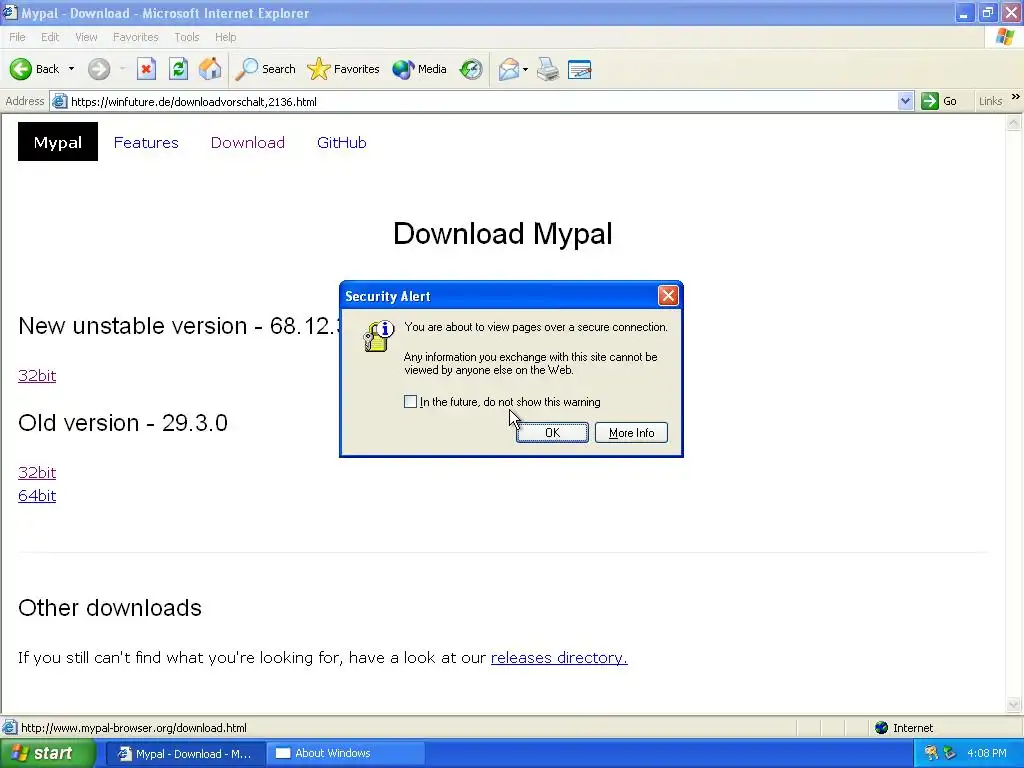Click OK in the Security Alert dialog
1024x768 pixels.
552,432
